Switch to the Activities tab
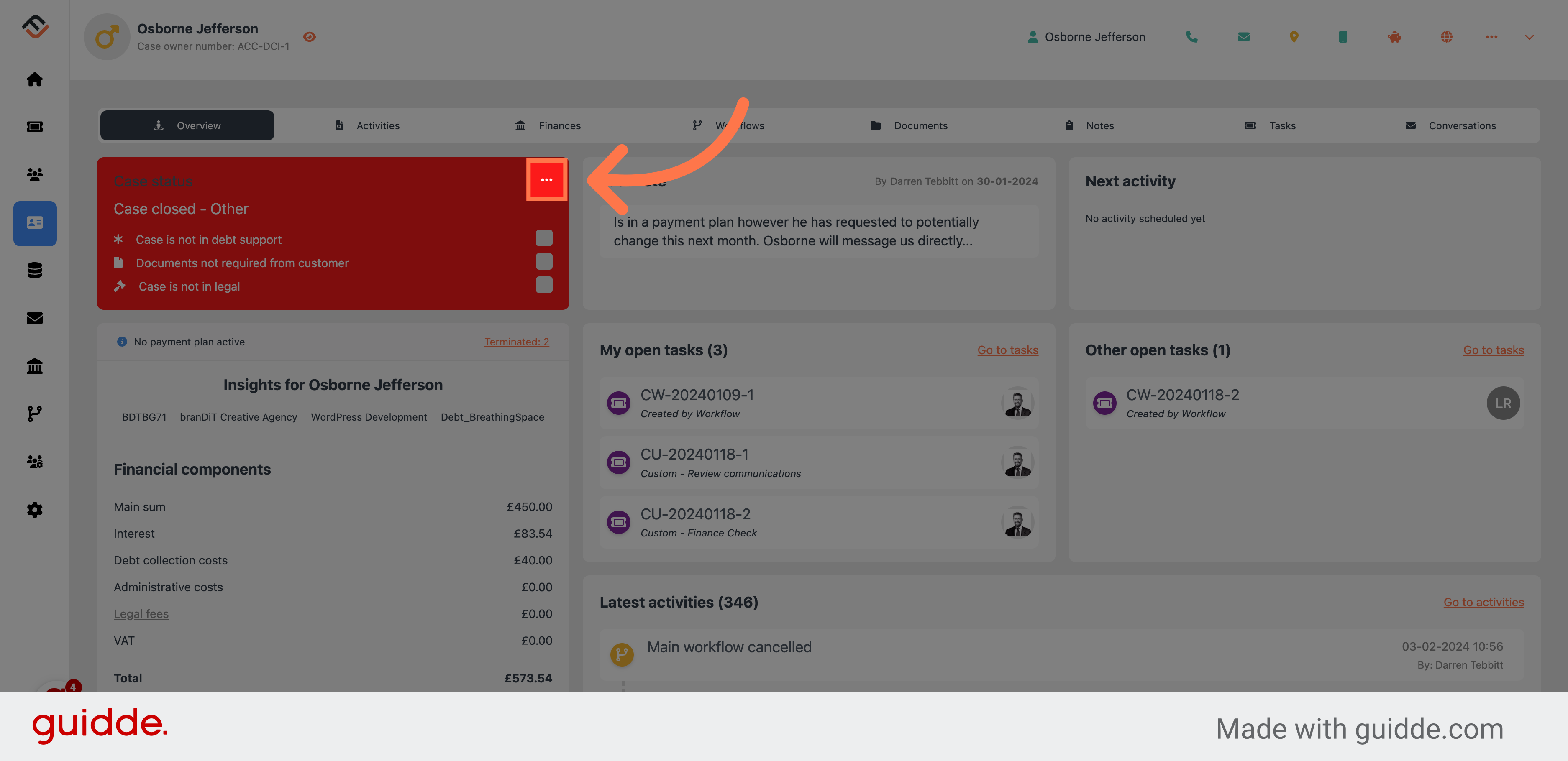This screenshot has height=761, width=1568. (x=378, y=125)
